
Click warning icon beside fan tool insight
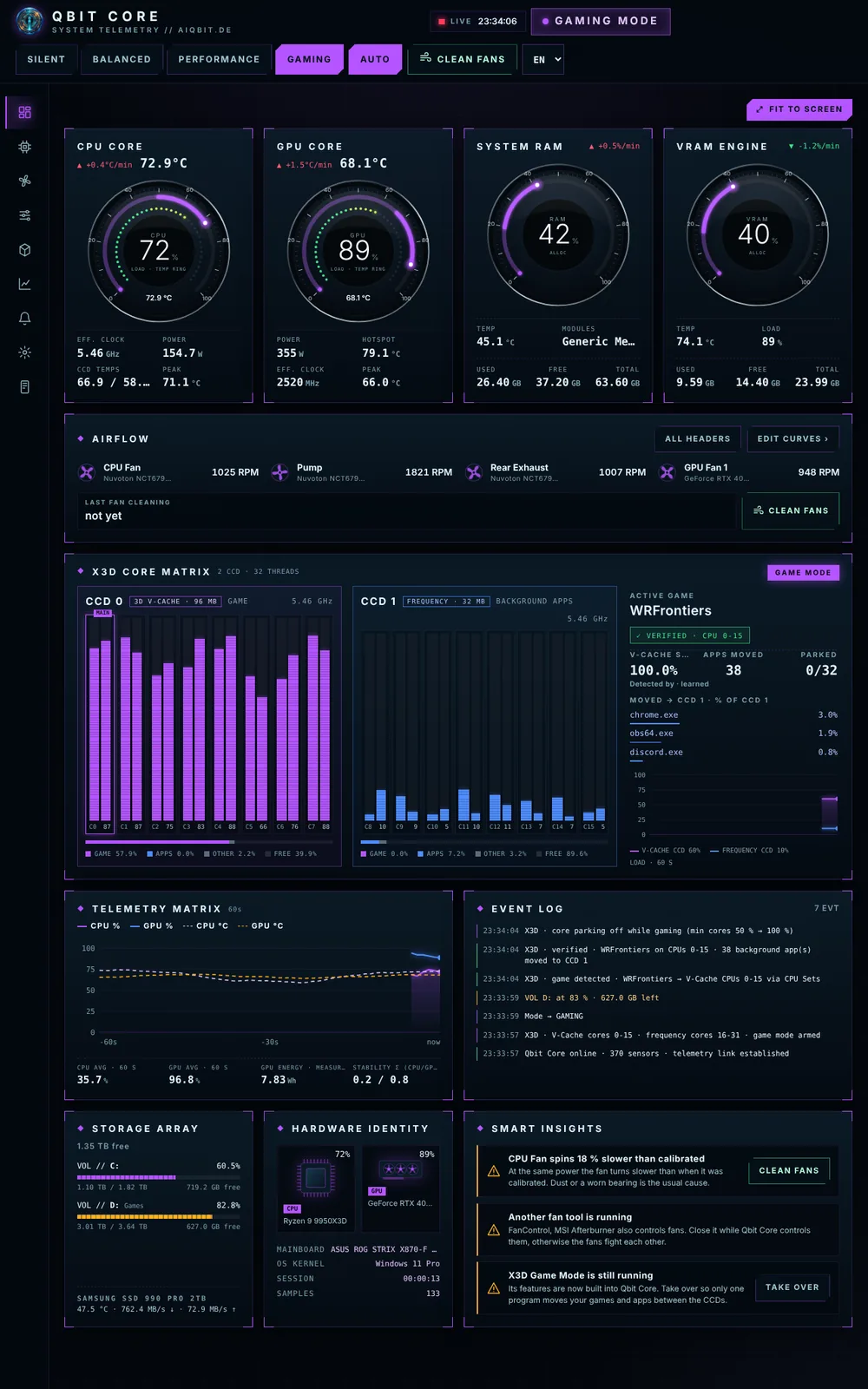coord(493,1230)
